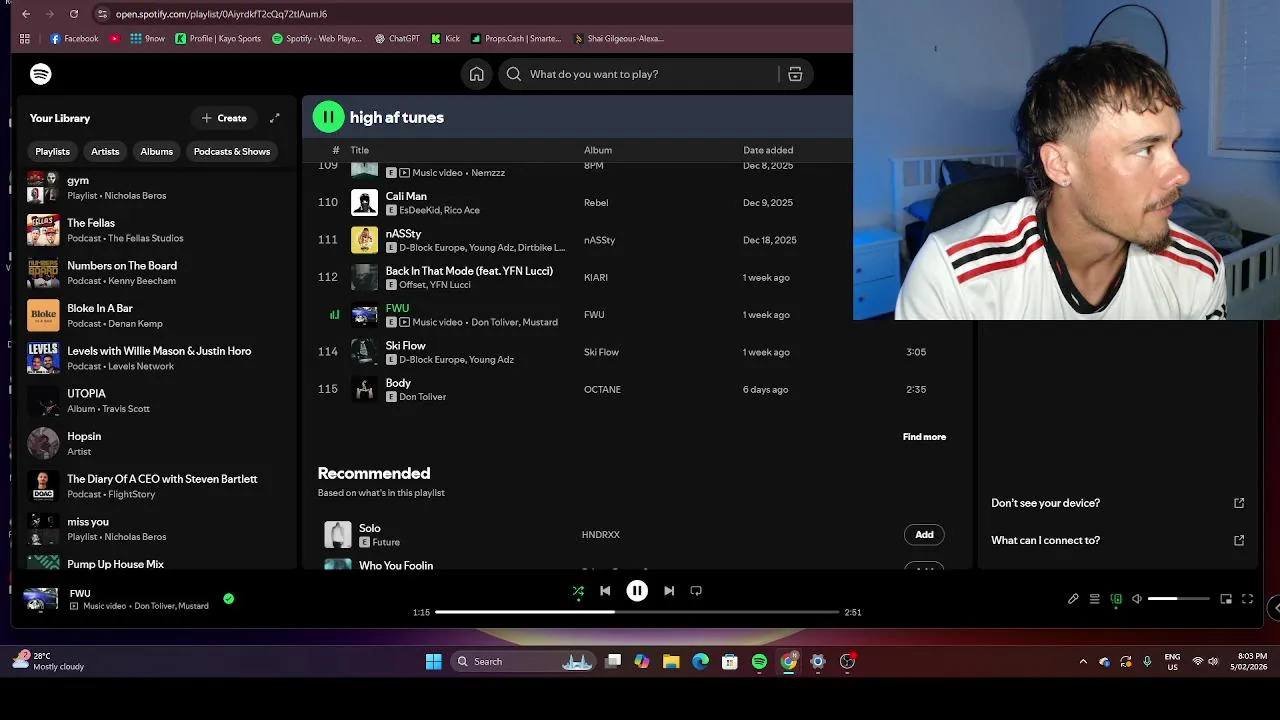1280x720 pixels.
Task: Open the Windows Start menu
Action: point(433,661)
